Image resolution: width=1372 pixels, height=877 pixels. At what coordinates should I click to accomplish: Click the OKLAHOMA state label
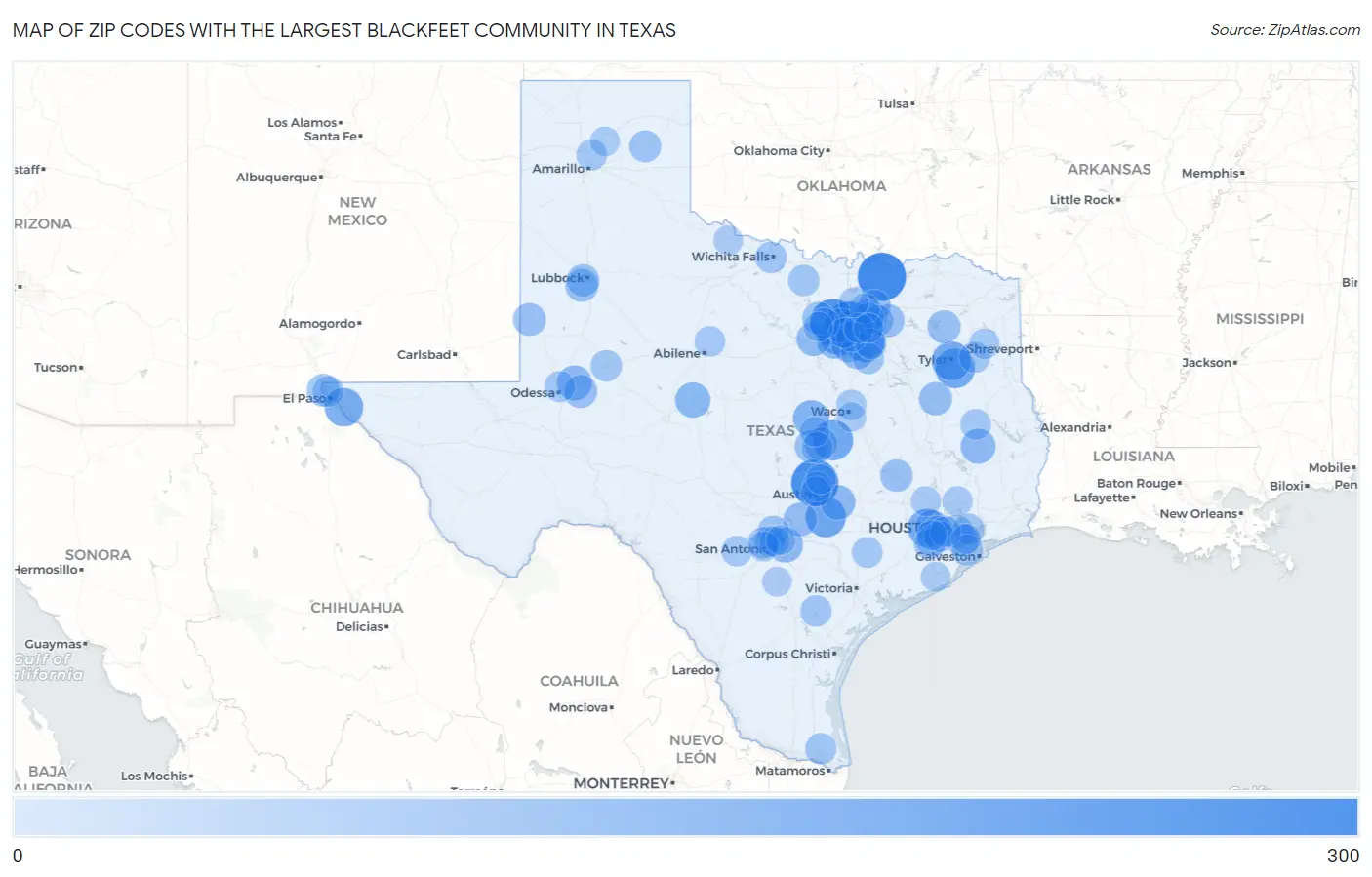coord(842,186)
